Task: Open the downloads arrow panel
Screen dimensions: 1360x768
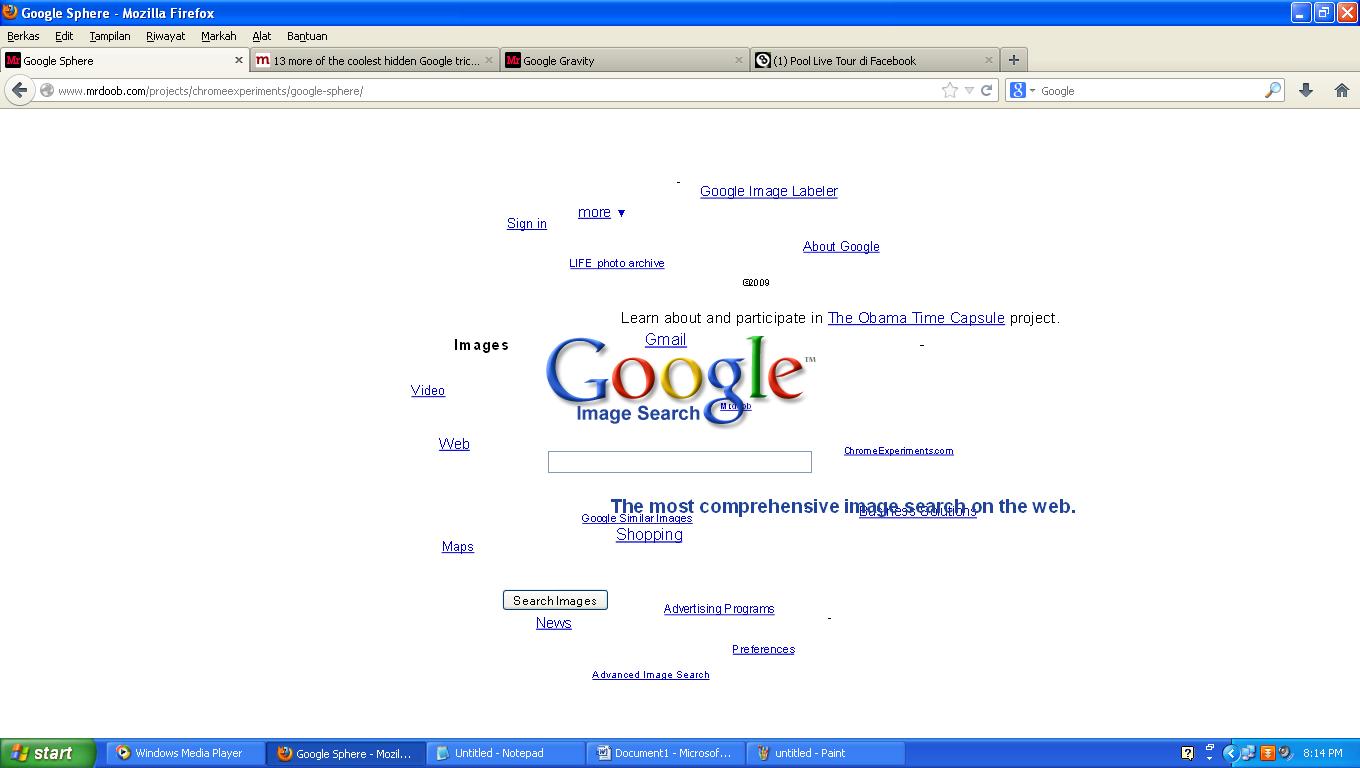Action: coord(1305,90)
